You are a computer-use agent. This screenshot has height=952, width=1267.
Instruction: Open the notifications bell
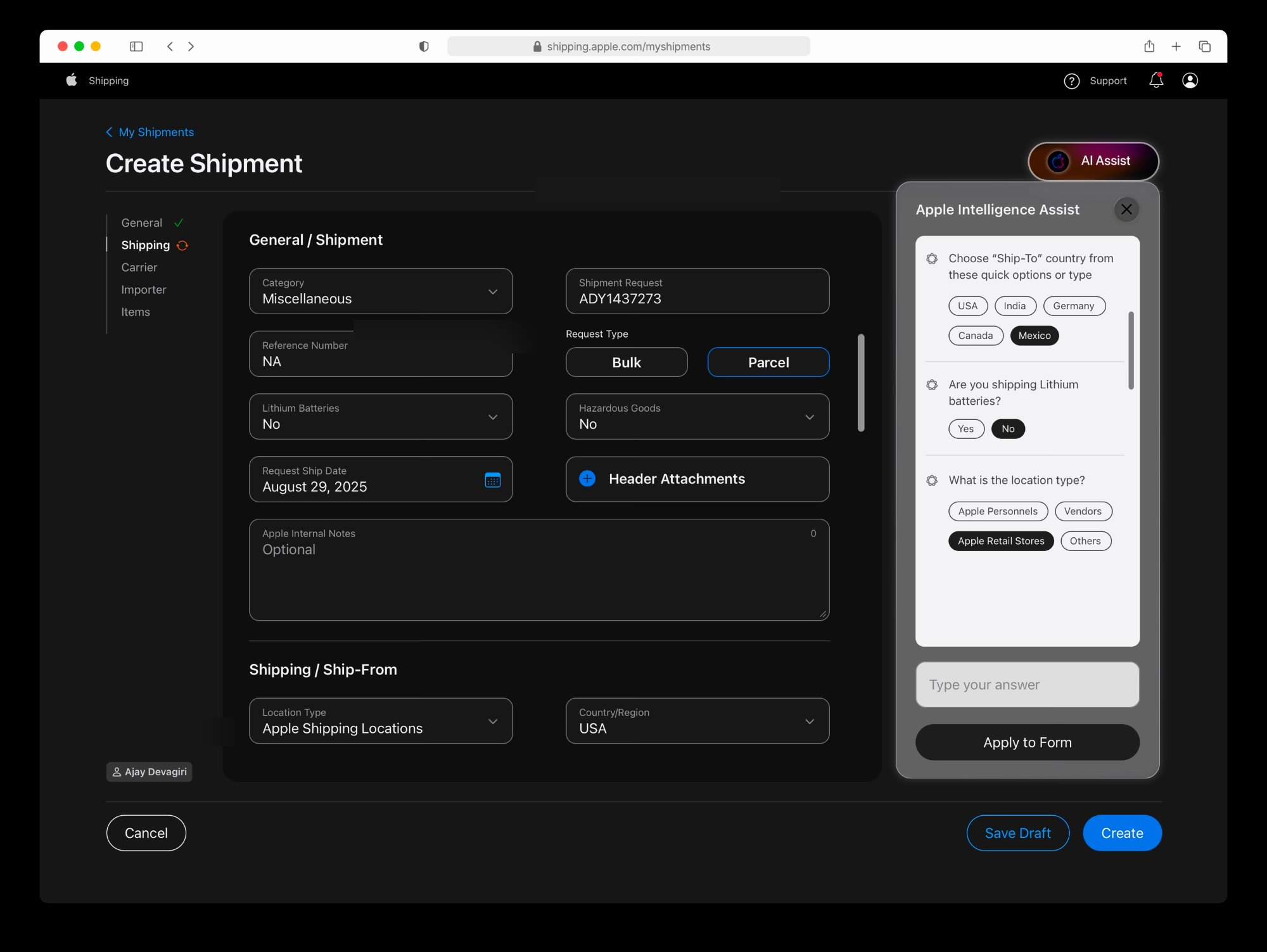[x=1156, y=80]
